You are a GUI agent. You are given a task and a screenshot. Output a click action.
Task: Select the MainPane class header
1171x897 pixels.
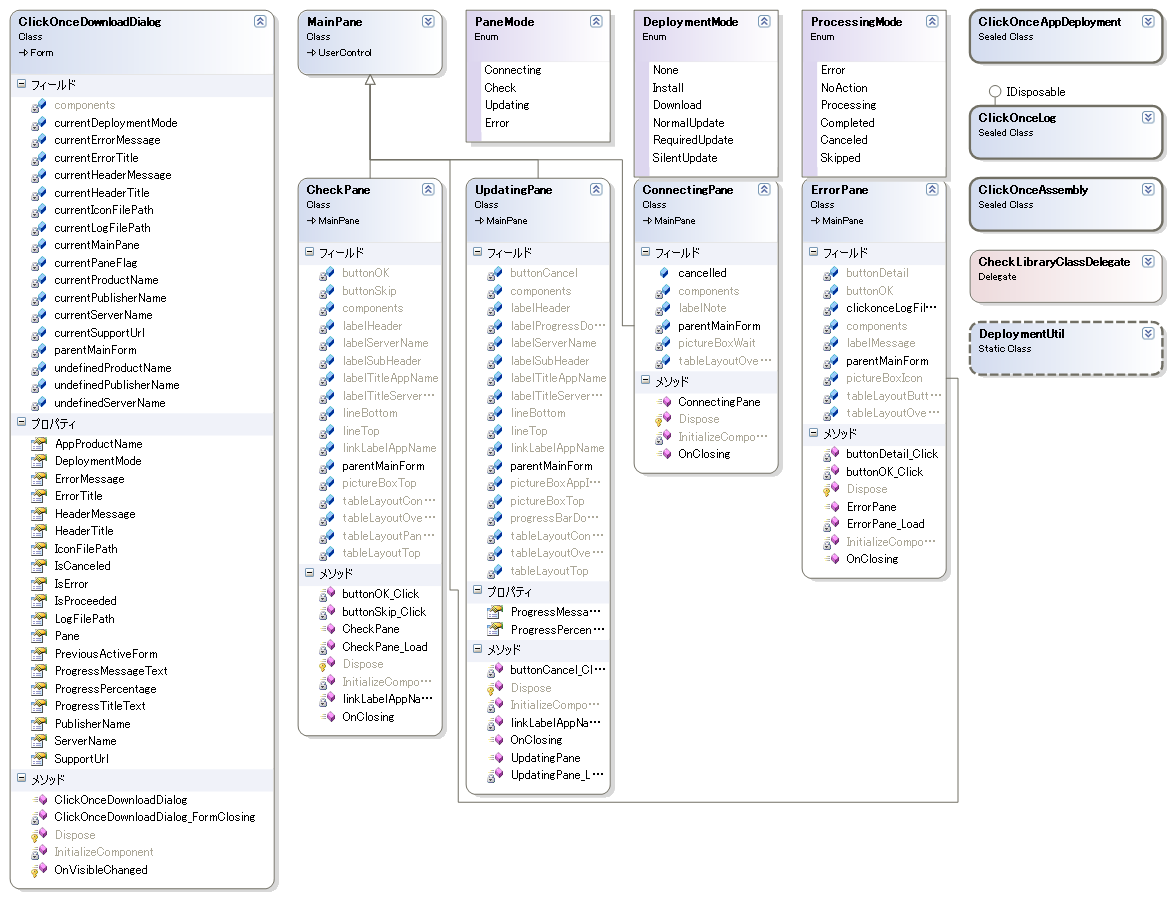(370, 42)
